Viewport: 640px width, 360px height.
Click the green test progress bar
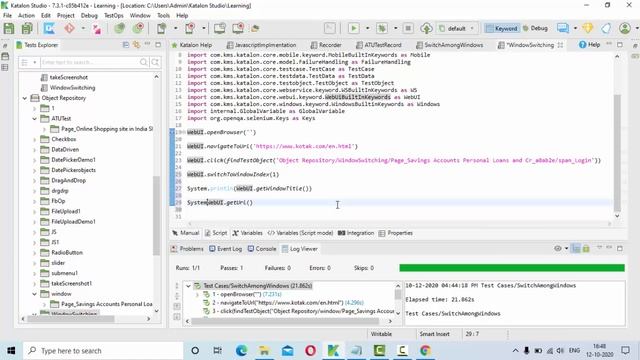point(512,268)
